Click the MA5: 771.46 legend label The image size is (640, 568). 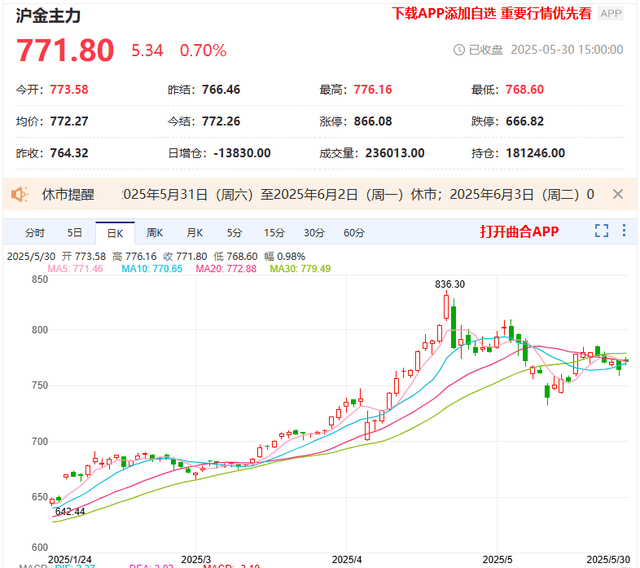(76, 268)
